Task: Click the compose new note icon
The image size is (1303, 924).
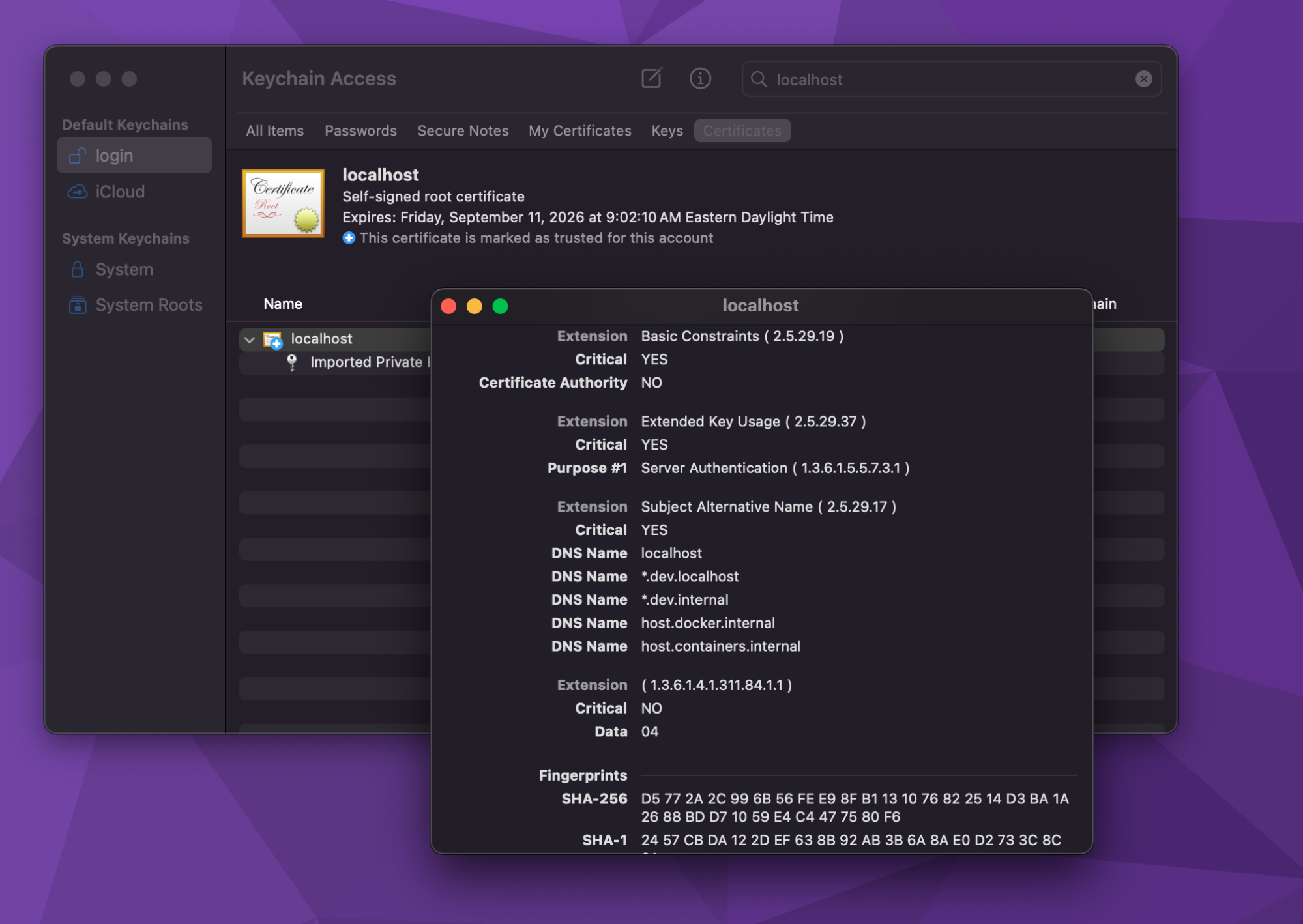Action: click(x=652, y=78)
